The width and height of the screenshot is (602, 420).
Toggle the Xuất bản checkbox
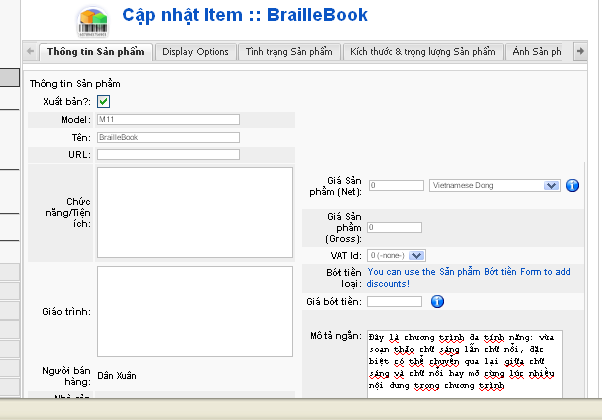click(x=104, y=101)
